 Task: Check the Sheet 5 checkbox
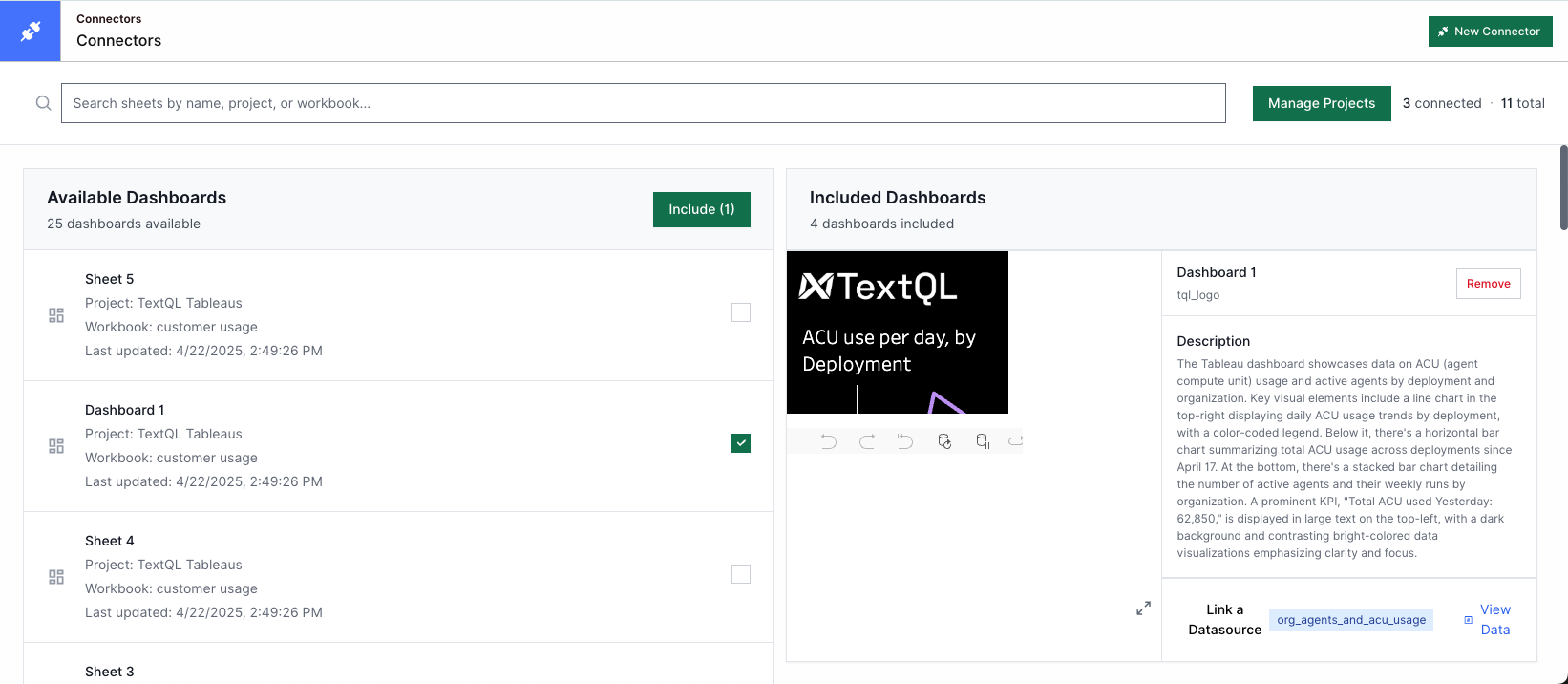click(741, 312)
